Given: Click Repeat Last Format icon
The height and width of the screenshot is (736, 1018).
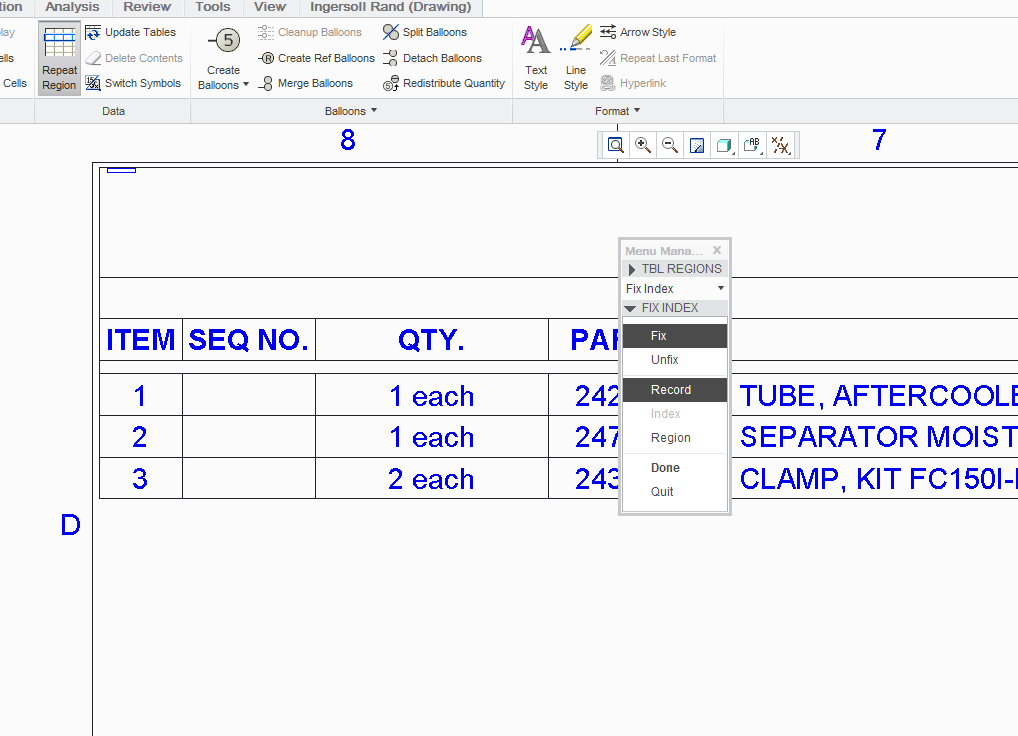Looking at the screenshot, I should [608, 58].
